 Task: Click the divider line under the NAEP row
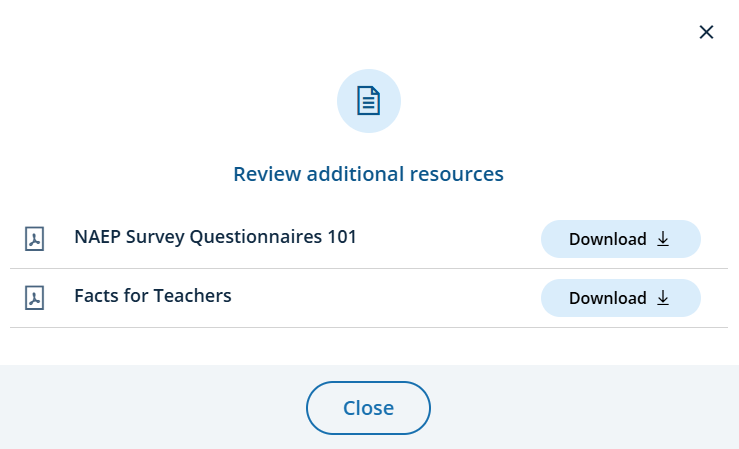[369, 268]
